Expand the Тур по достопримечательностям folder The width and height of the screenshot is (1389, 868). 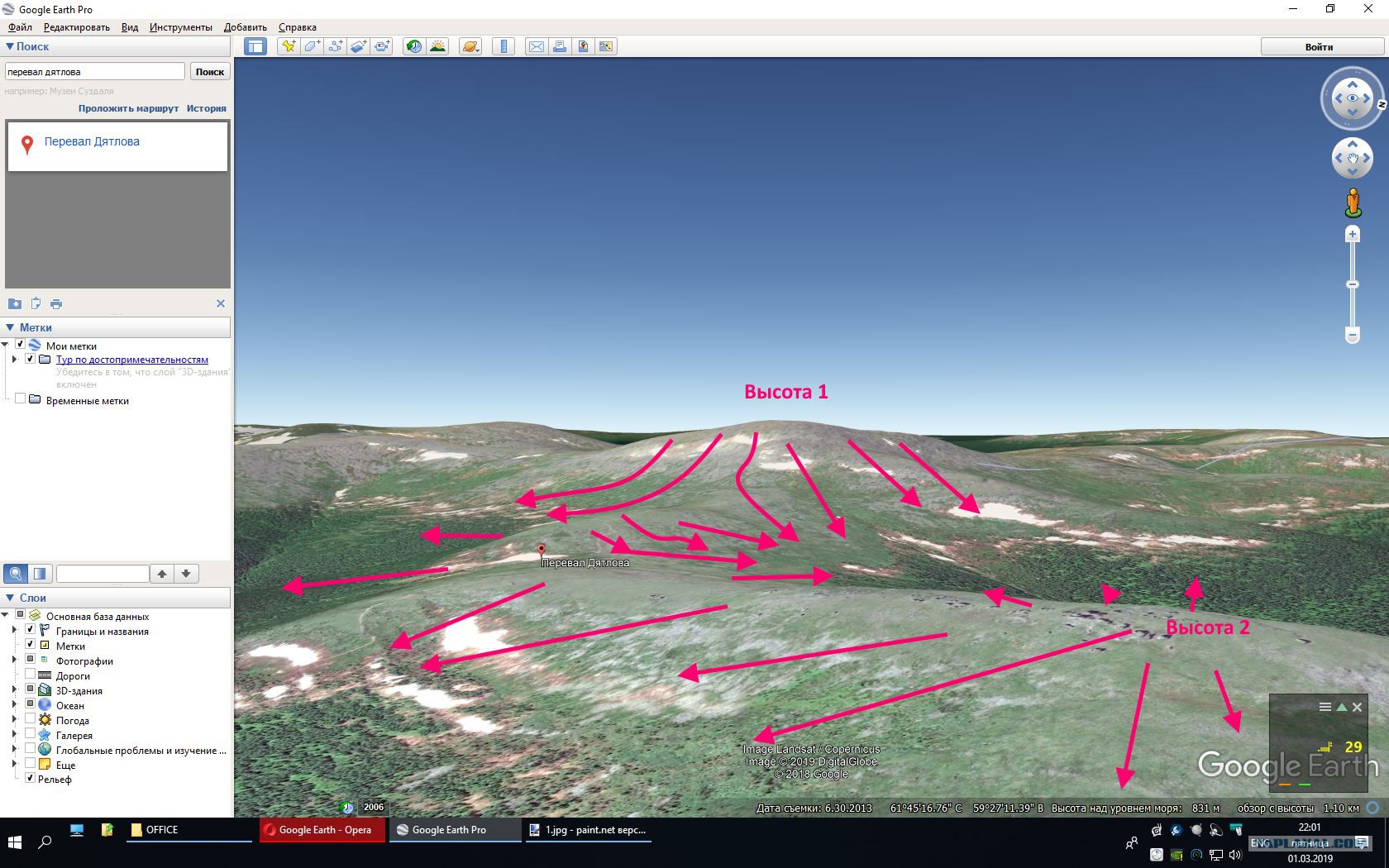(x=14, y=360)
